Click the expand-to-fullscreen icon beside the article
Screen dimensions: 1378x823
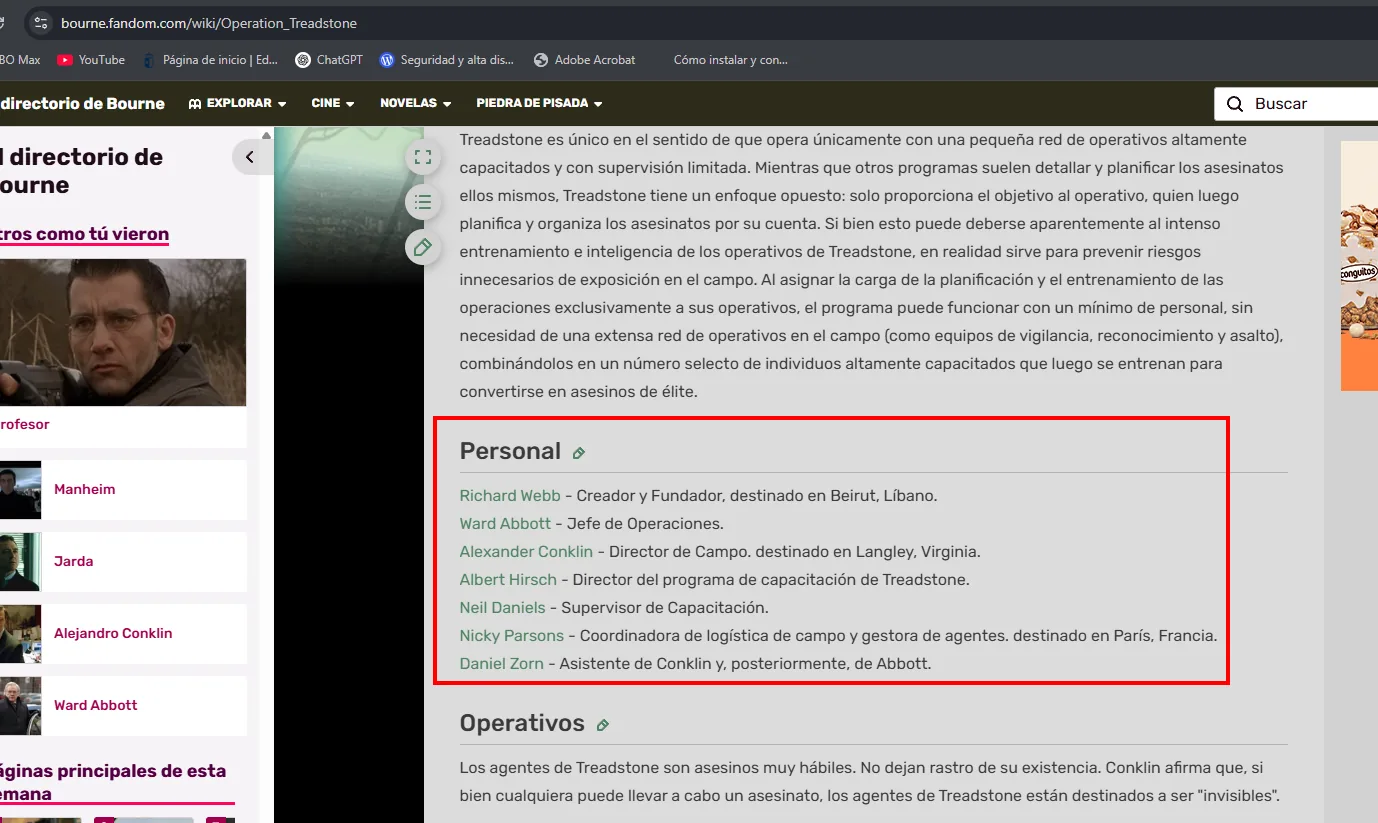click(423, 157)
